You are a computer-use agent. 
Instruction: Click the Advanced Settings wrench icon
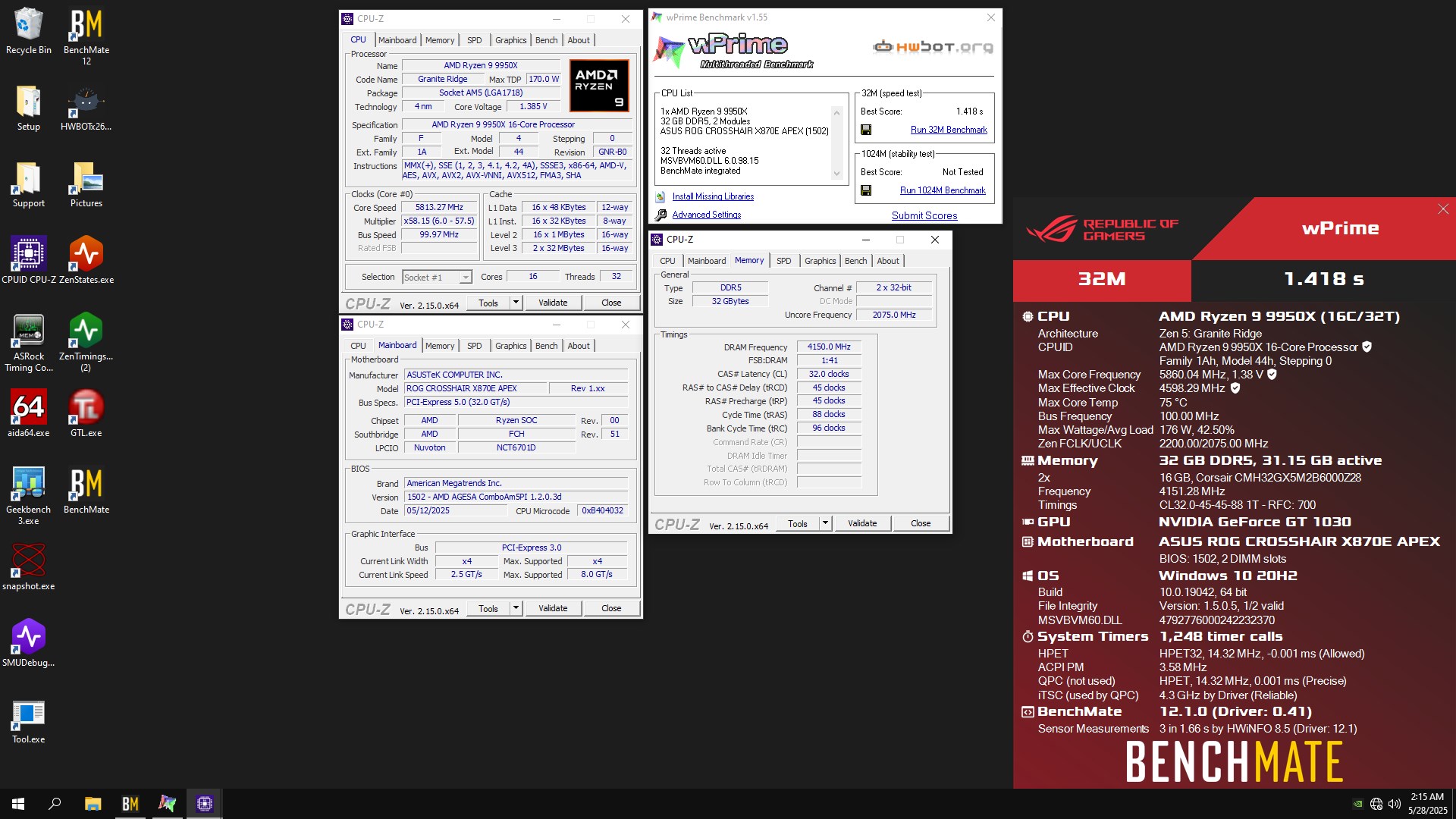pyautogui.click(x=661, y=215)
